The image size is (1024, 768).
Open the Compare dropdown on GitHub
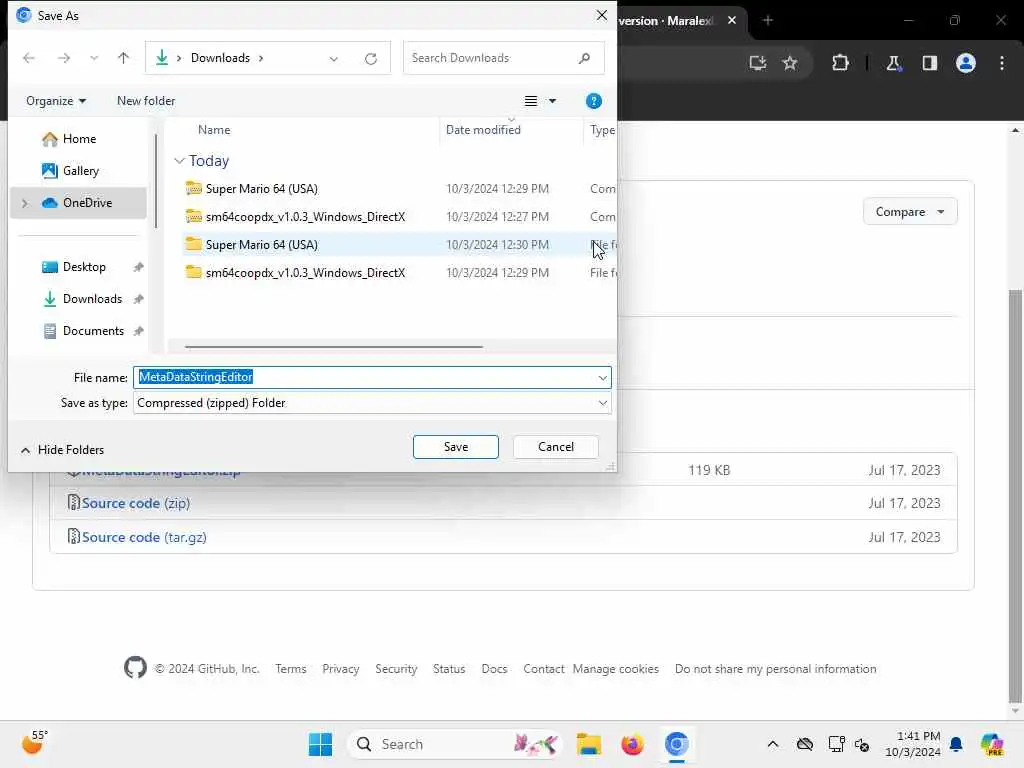910,212
